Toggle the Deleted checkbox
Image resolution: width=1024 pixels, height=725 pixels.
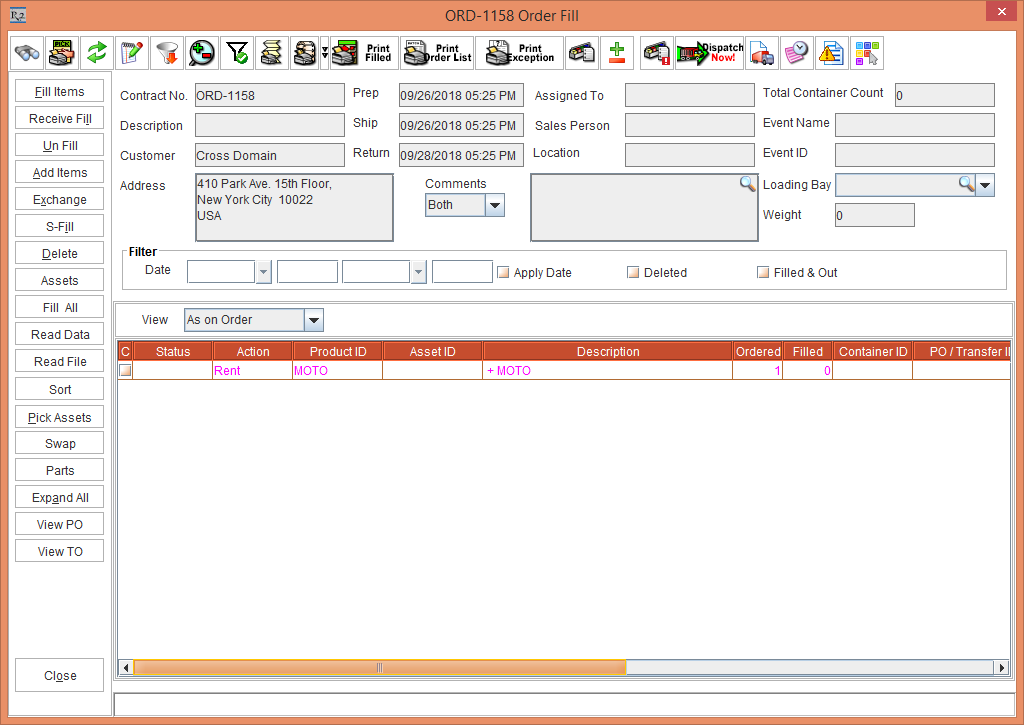pos(633,272)
